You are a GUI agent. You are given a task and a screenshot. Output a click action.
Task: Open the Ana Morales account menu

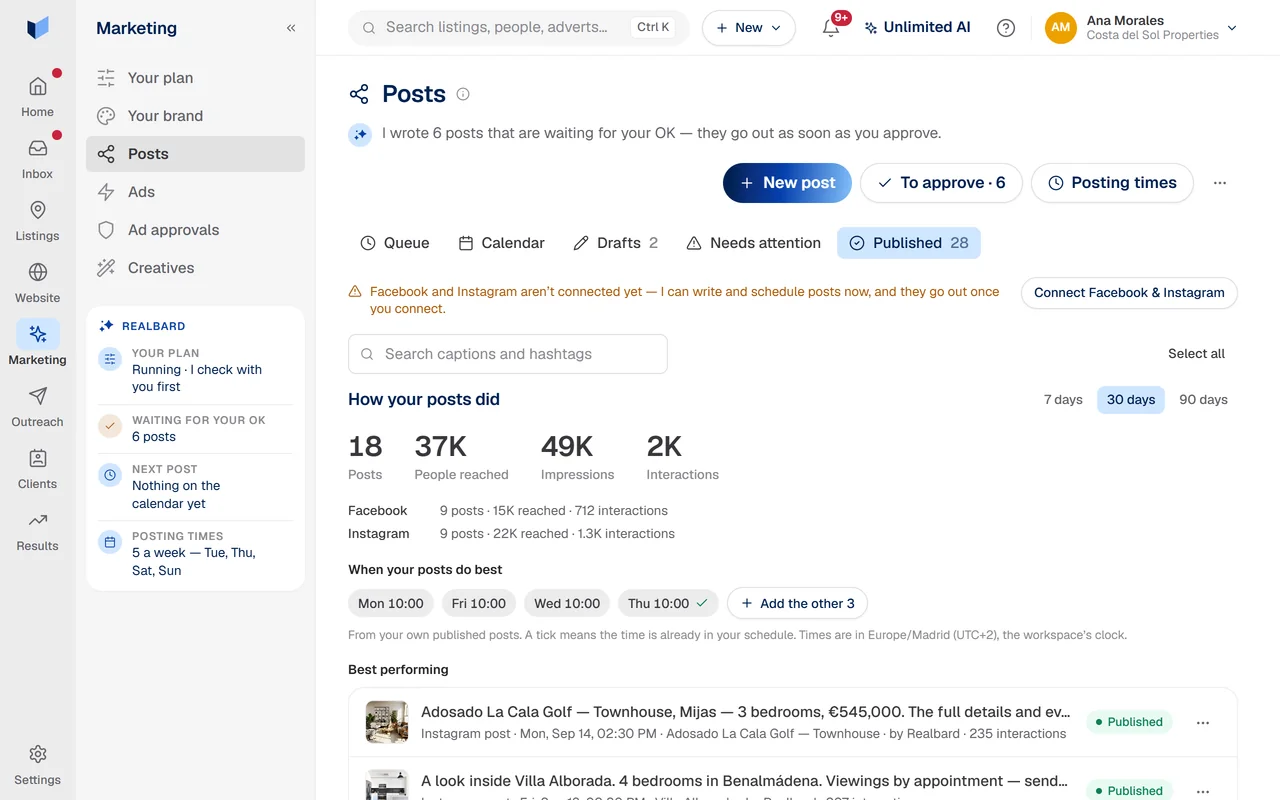1142,28
